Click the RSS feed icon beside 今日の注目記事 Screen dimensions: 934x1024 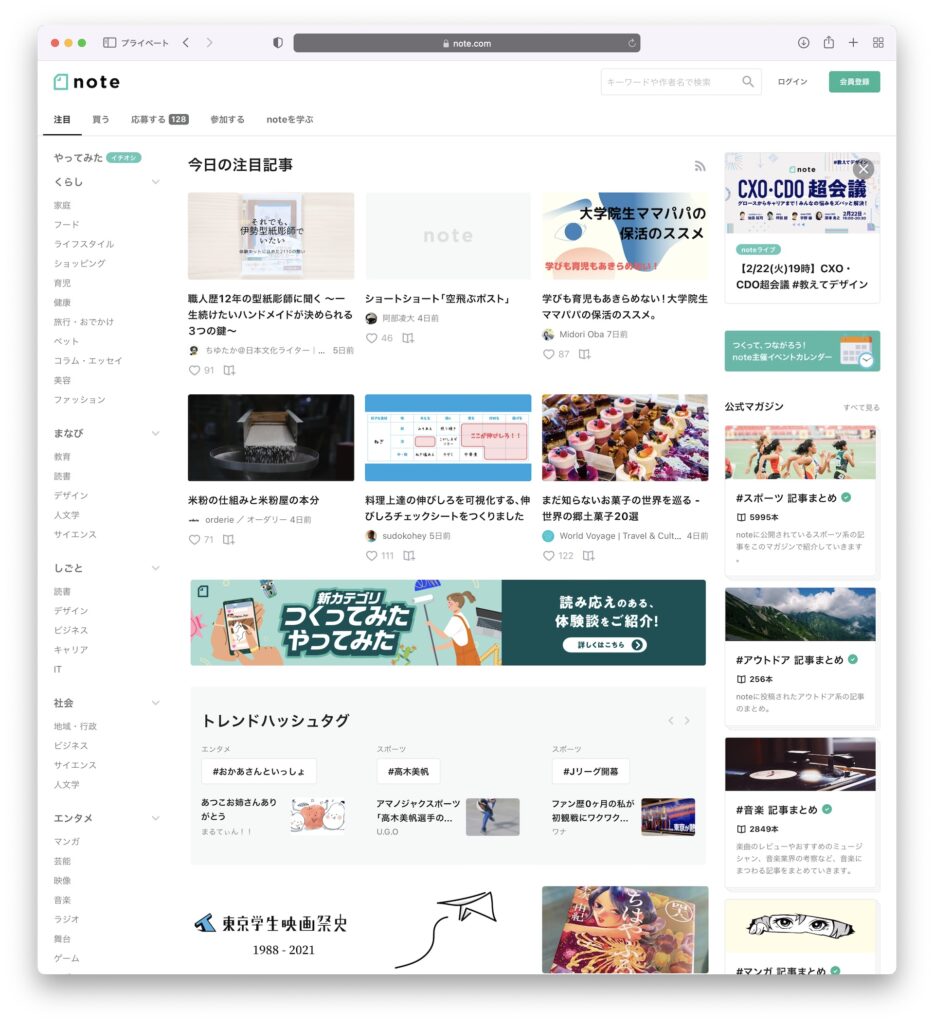(x=700, y=166)
